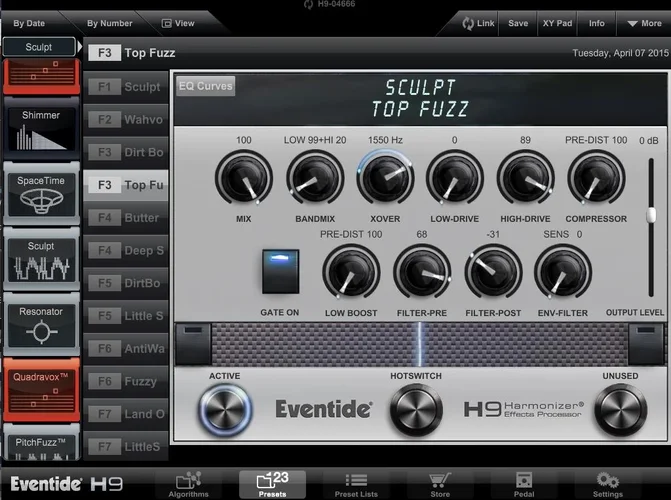Click the ENV-FILTER knob
Viewport: 671px width, 500px height.
coord(563,272)
